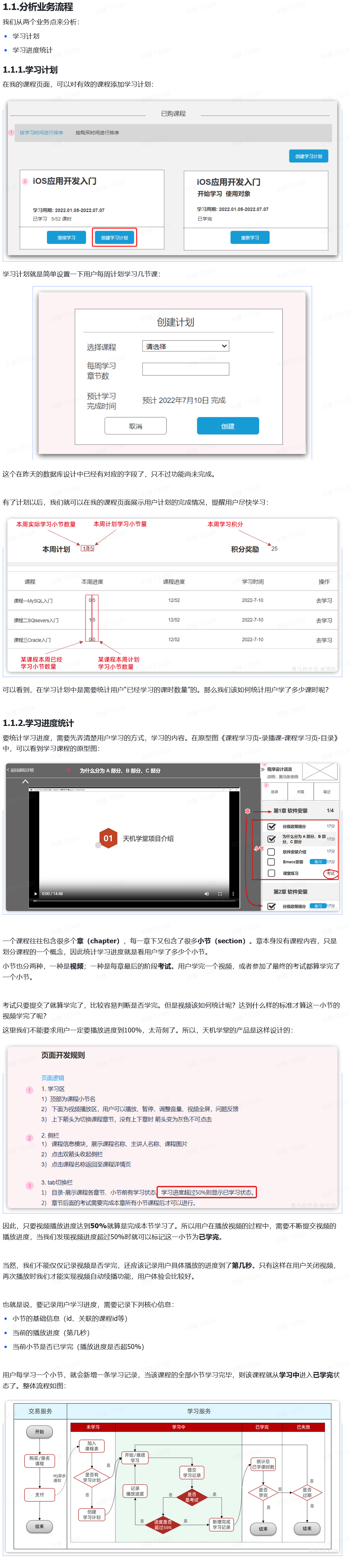
Task: Open the 请选择 course dropdown
Action: (x=185, y=346)
